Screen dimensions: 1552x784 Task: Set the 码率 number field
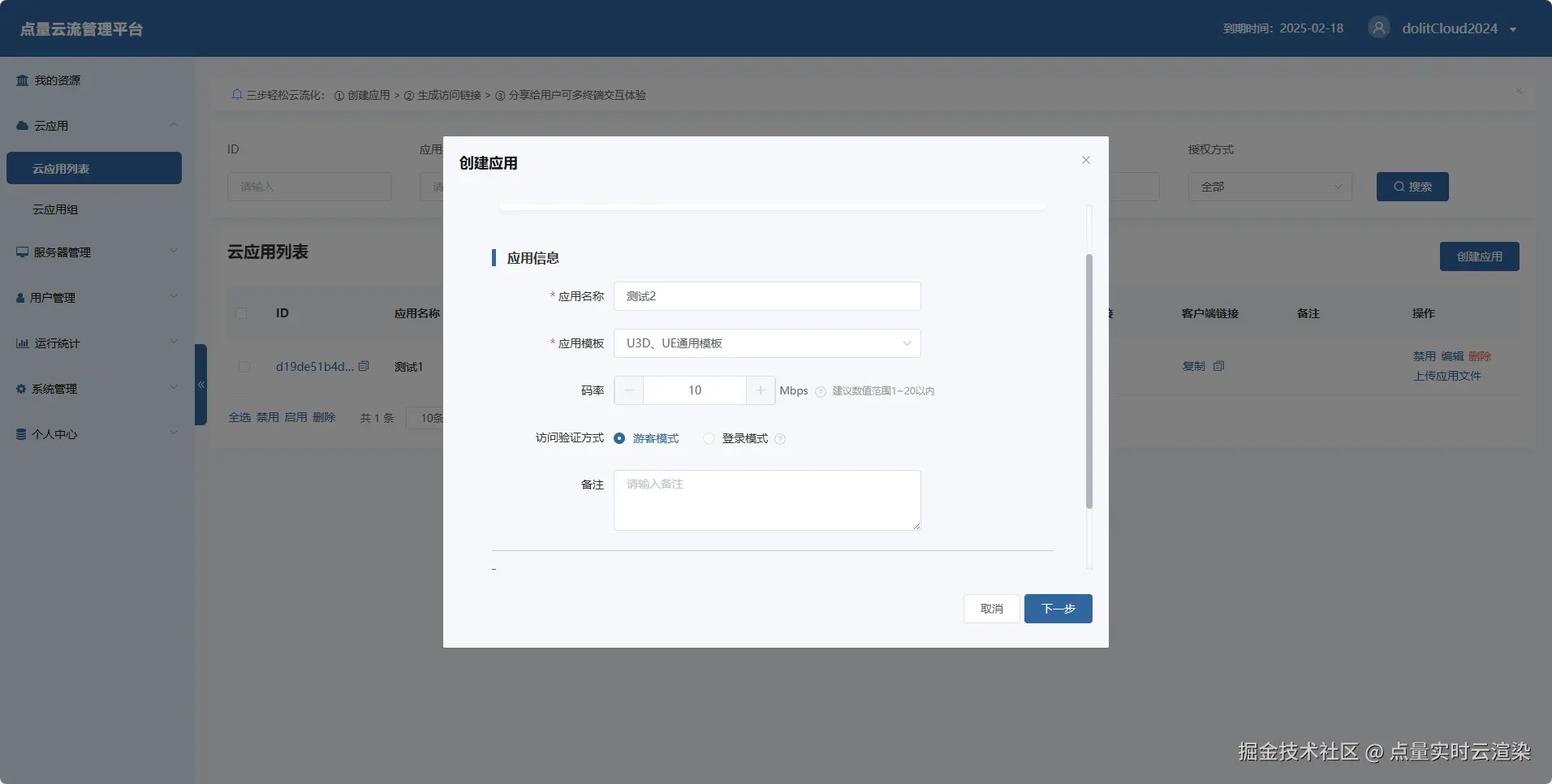click(x=695, y=390)
